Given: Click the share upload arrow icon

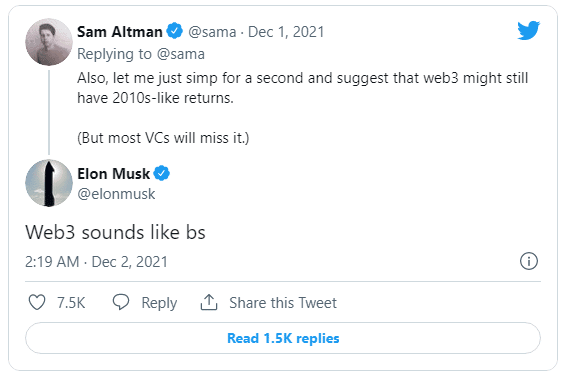Looking at the screenshot, I should [209, 302].
